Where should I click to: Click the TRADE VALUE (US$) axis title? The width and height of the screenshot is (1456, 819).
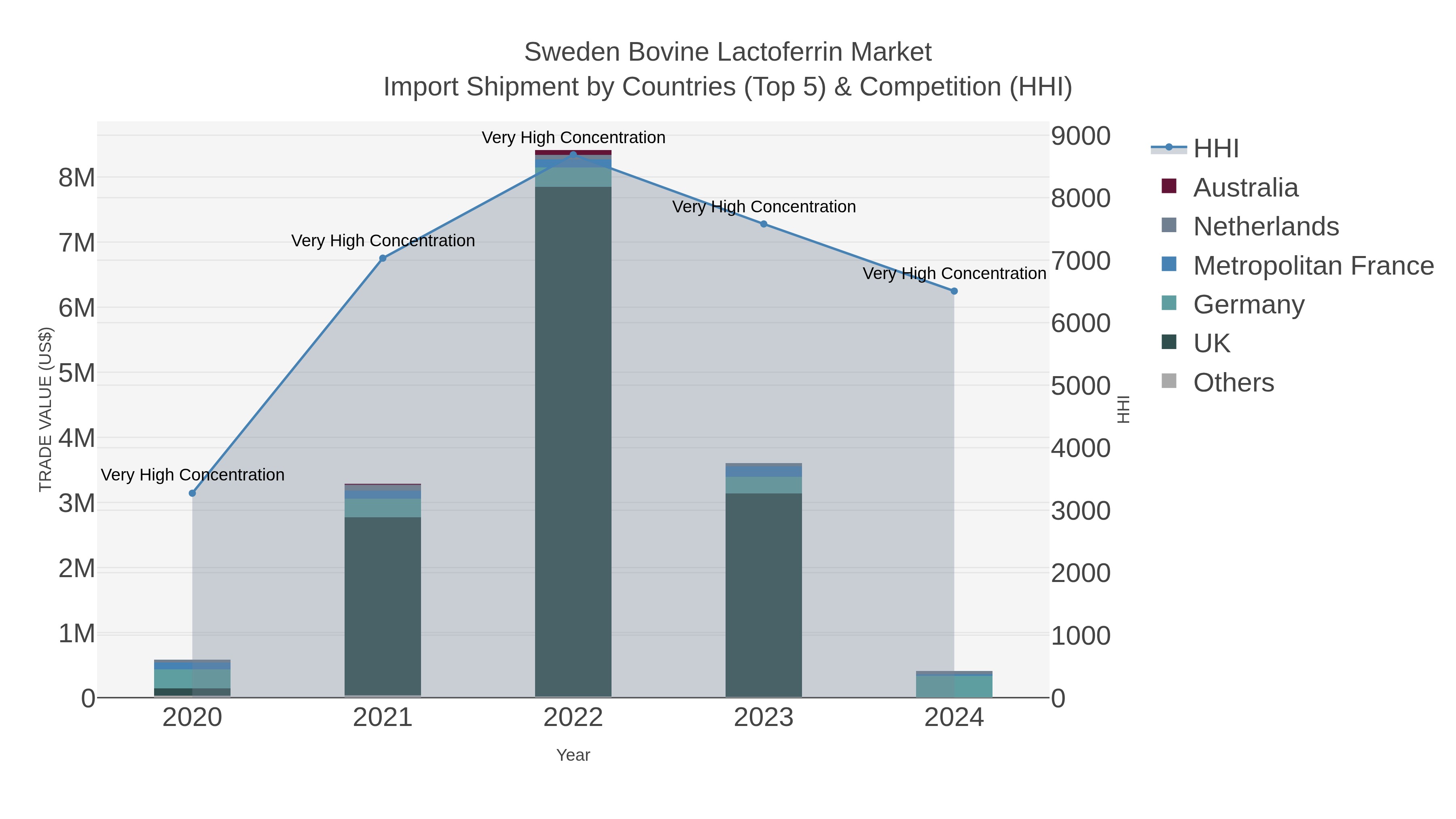(x=45, y=409)
